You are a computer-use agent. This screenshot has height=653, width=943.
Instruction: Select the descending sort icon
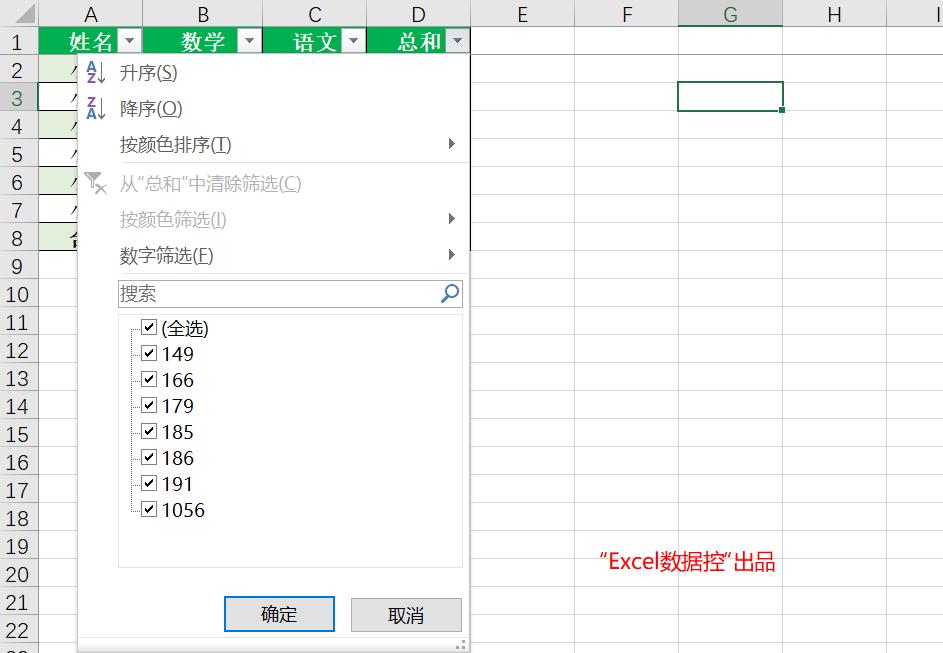tap(95, 108)
